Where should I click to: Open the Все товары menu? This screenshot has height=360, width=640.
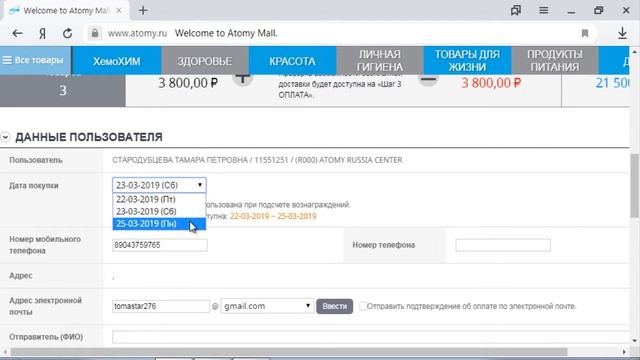(x=36, y=60)
